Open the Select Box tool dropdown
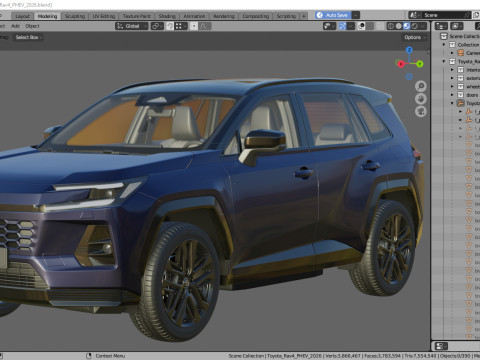This screenshot has width=480, height=360. click(28, 37)
